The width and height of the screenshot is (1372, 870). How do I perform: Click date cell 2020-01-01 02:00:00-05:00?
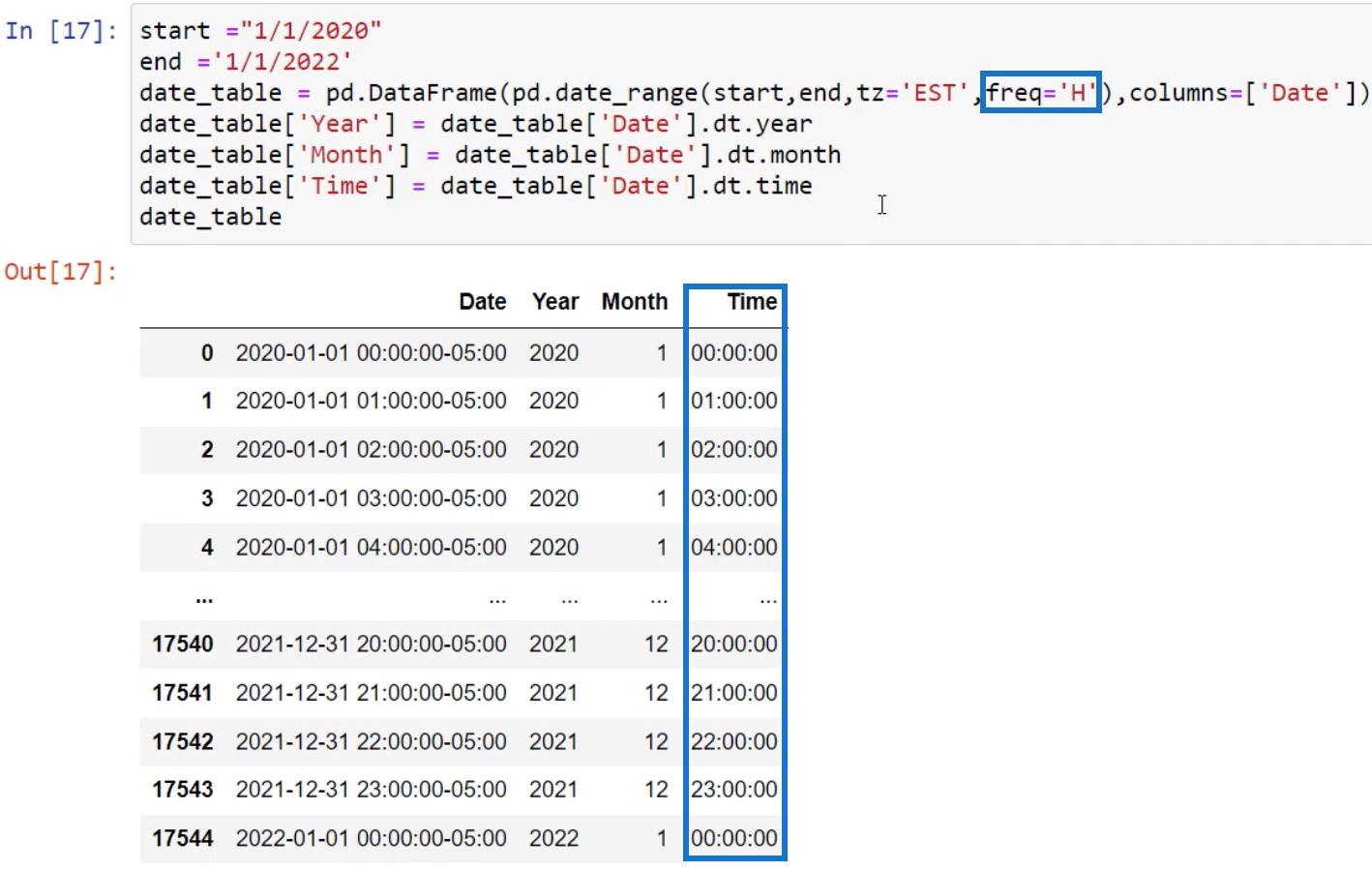(x=372, y=450)
